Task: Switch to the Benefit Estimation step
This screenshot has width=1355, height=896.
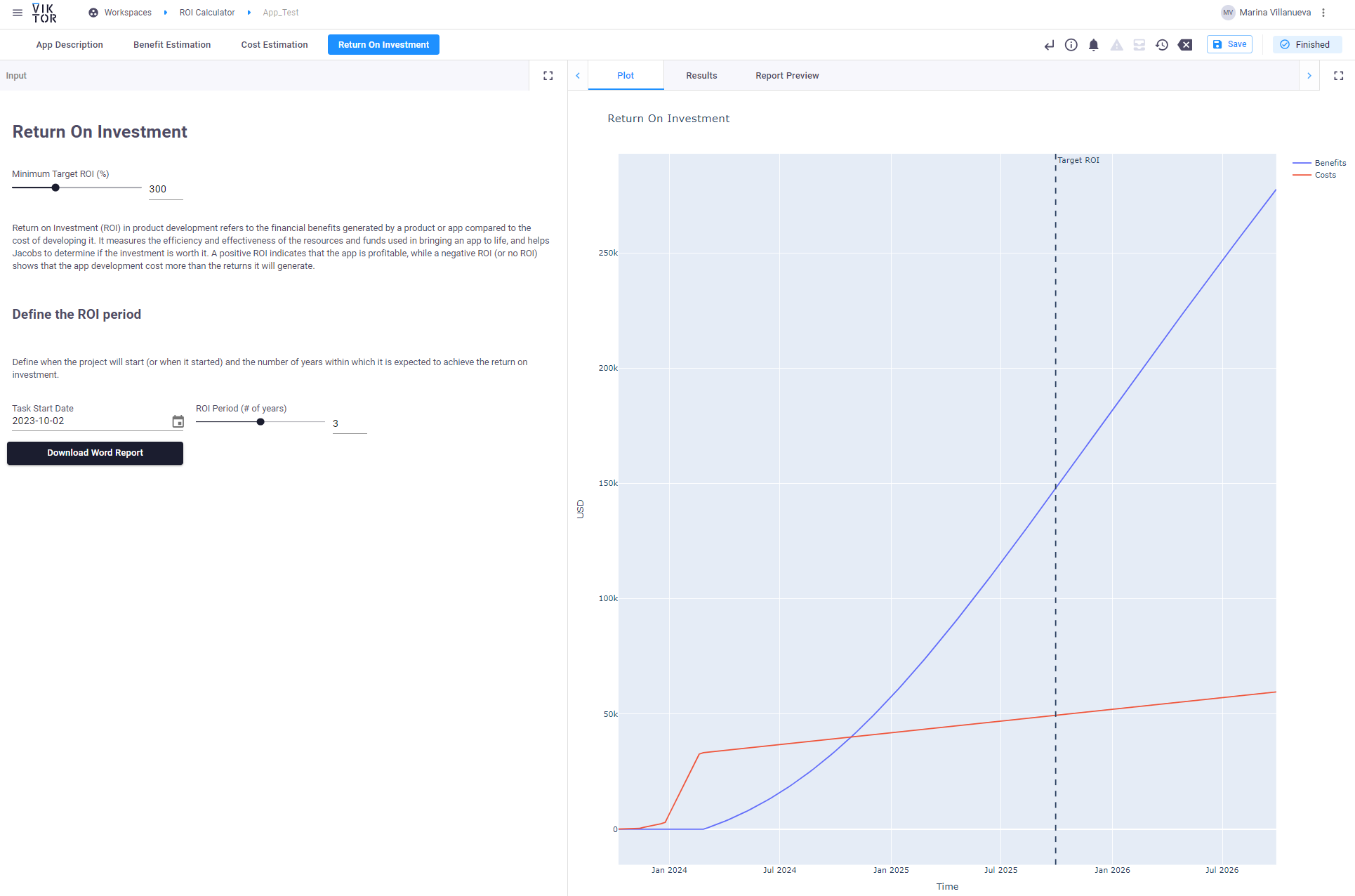Action: tap(172, 45)
